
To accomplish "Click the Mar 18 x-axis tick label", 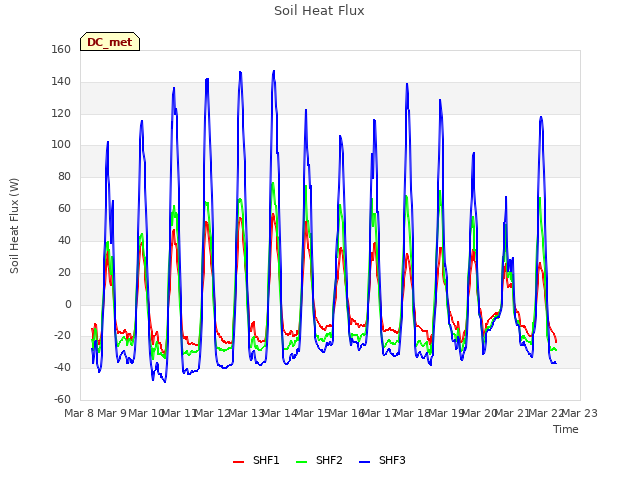I will point(413,413).
